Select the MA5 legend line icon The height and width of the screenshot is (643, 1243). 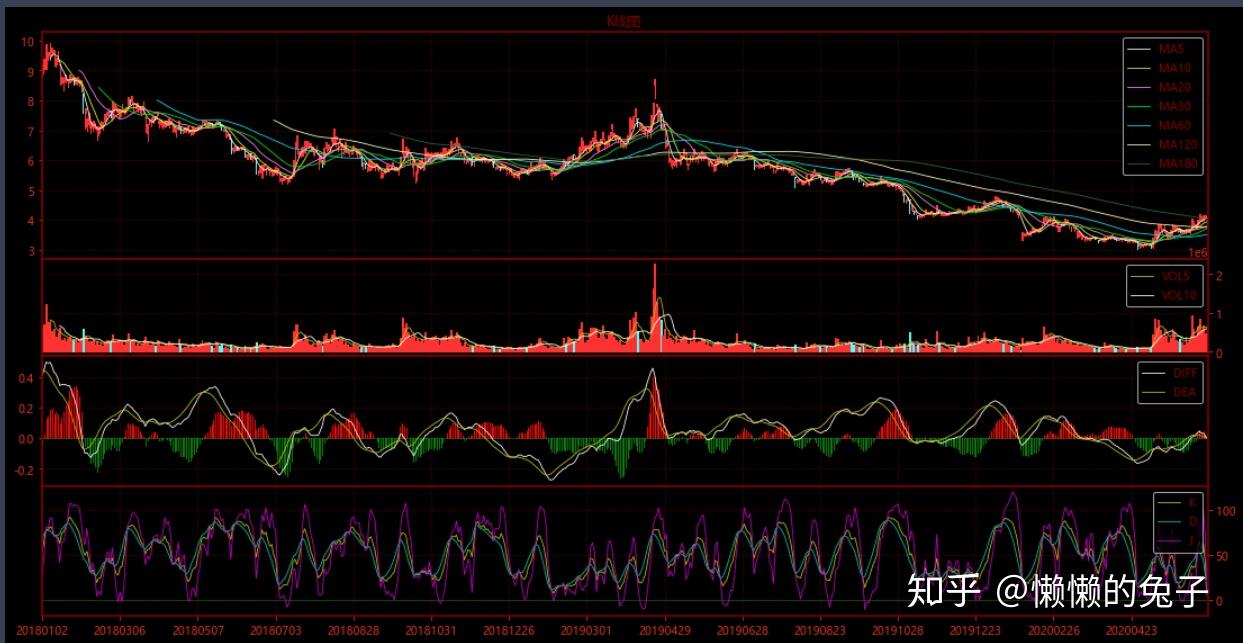(x=1139, y=50)
